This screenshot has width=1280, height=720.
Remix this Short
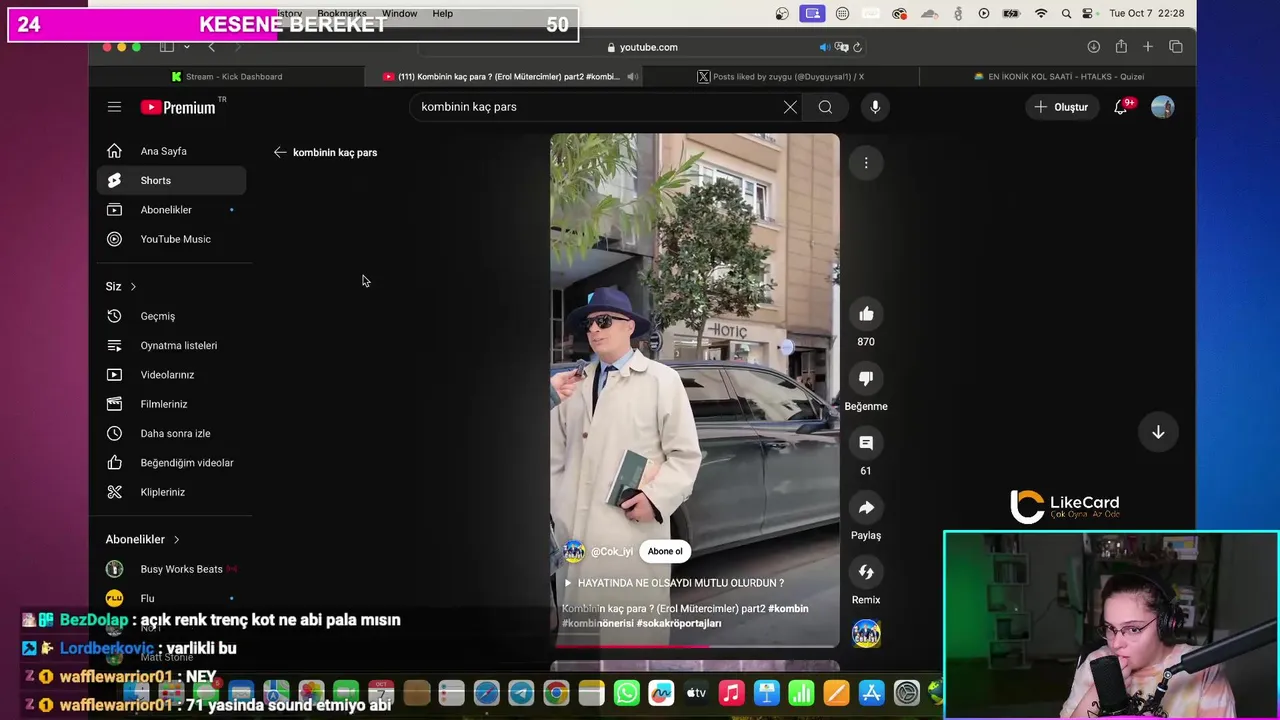(866, 572)
